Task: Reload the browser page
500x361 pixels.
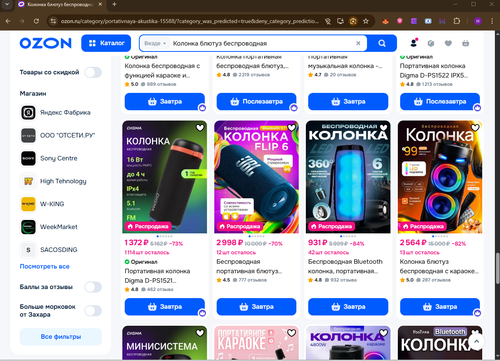Action: pyautogui.click(x=36, y=21)
